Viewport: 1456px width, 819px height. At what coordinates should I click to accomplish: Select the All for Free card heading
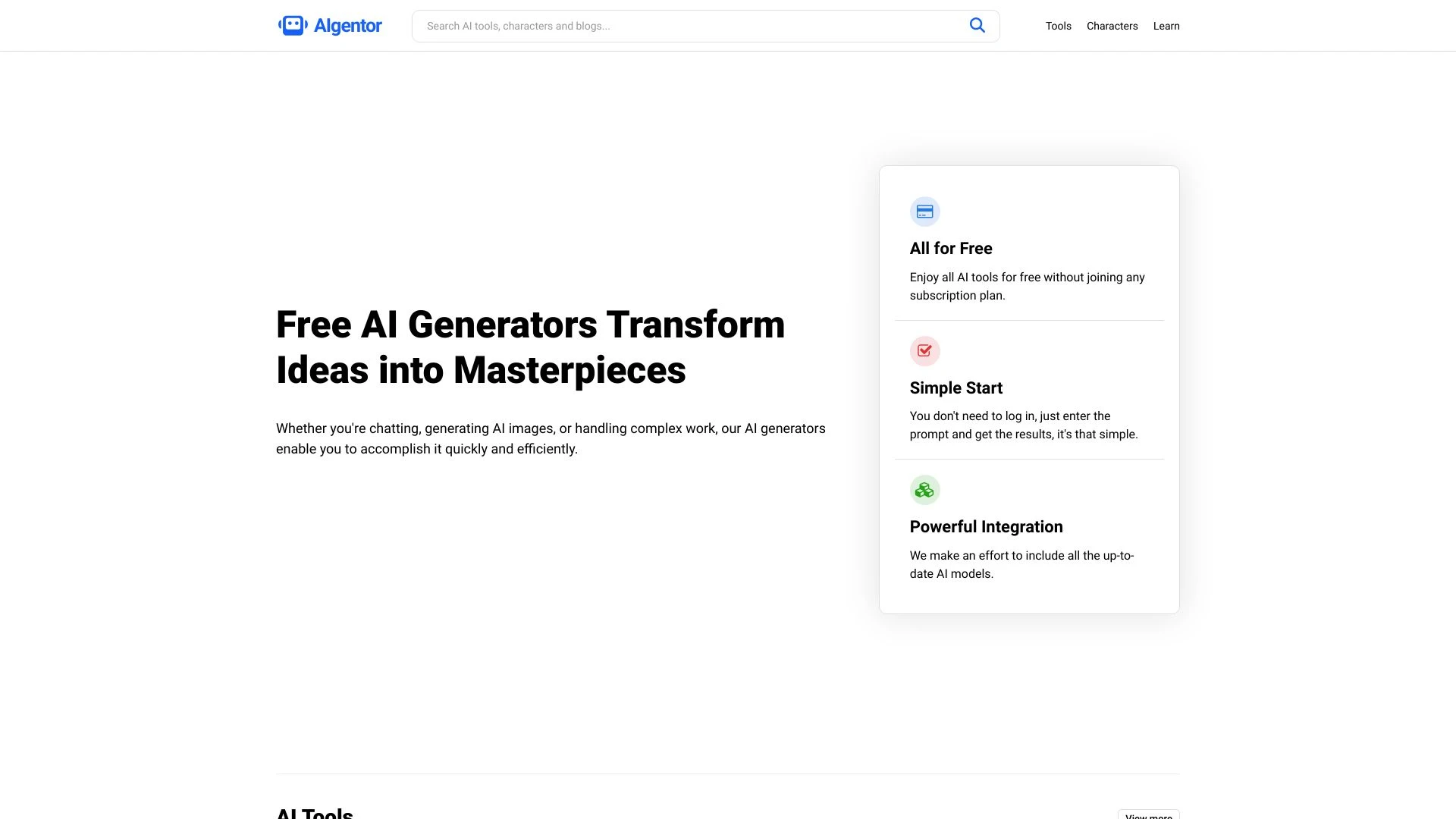click(x=951, y=248)
